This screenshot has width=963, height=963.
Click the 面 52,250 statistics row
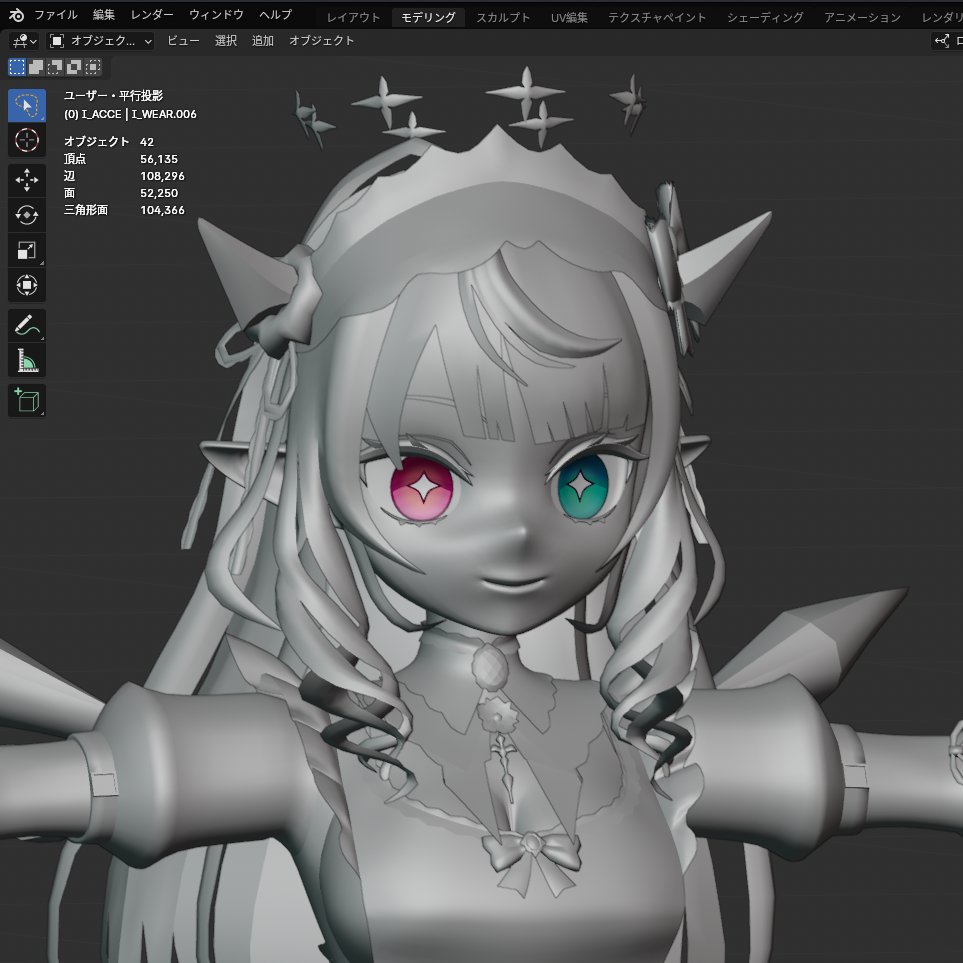pos(121,193)
